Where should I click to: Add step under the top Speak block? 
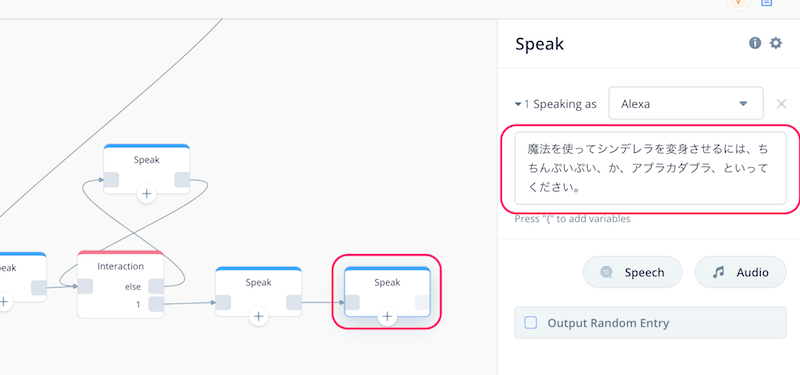[x=147, y=194]
